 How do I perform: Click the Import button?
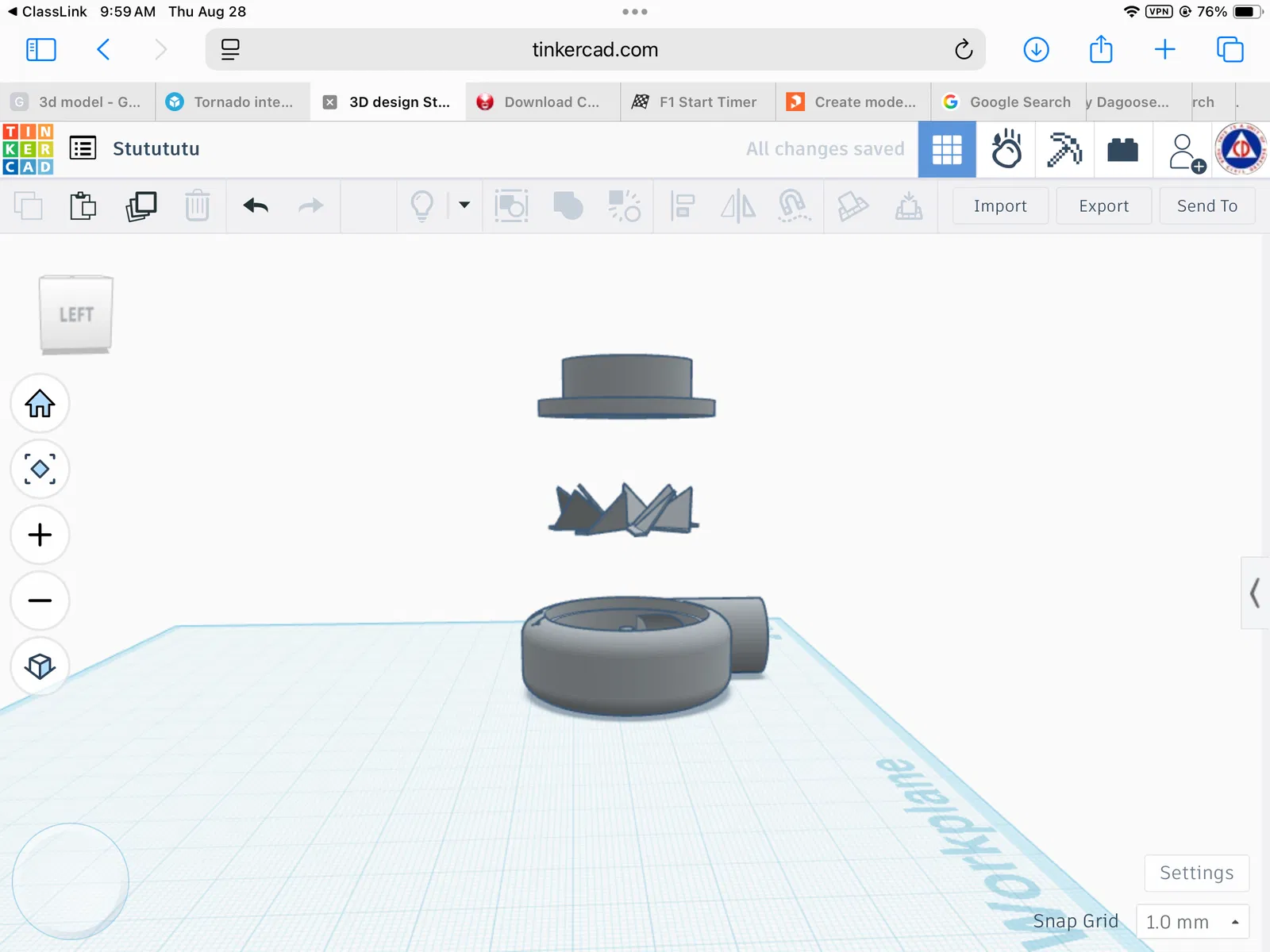coord(1000,206)
